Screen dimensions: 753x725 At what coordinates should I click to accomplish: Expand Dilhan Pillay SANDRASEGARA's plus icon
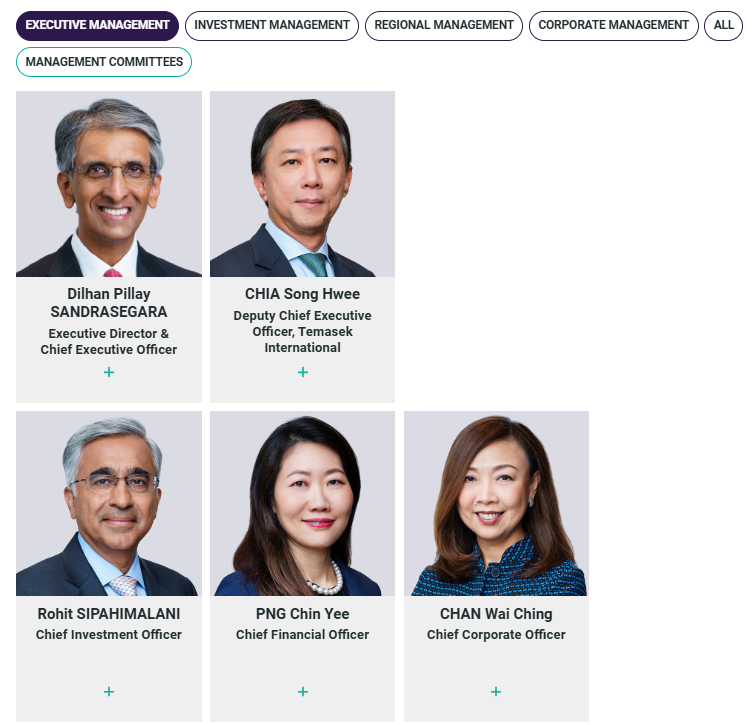(109, 372)
